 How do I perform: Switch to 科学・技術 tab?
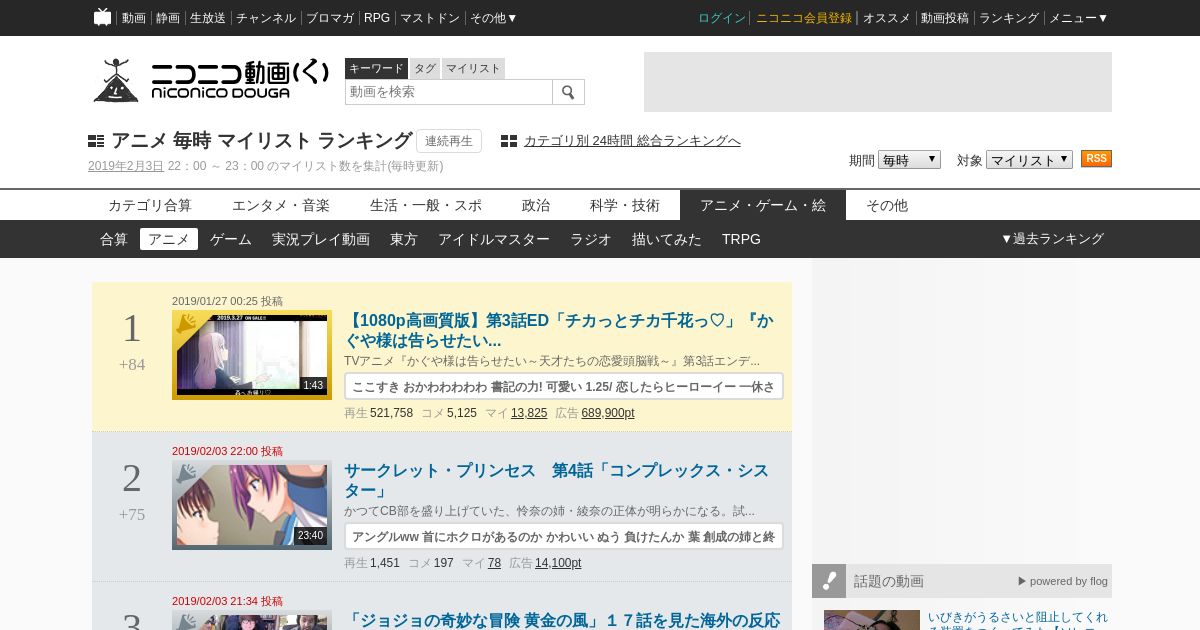coord(625,205)
